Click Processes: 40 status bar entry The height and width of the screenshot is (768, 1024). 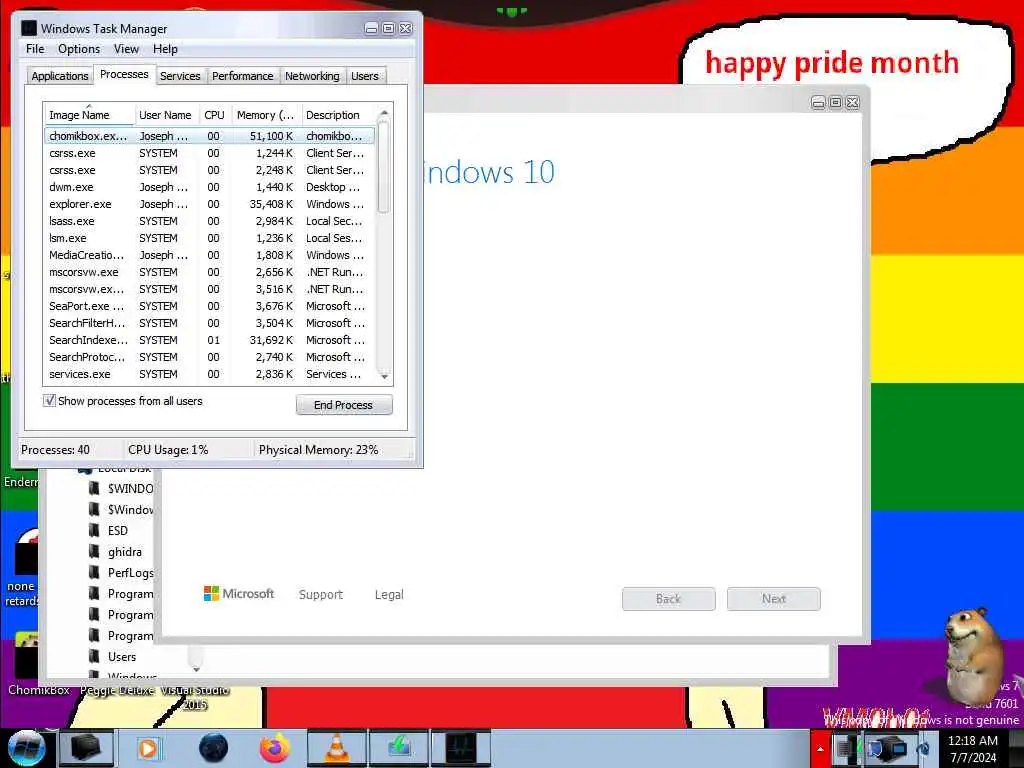point(55,450)
